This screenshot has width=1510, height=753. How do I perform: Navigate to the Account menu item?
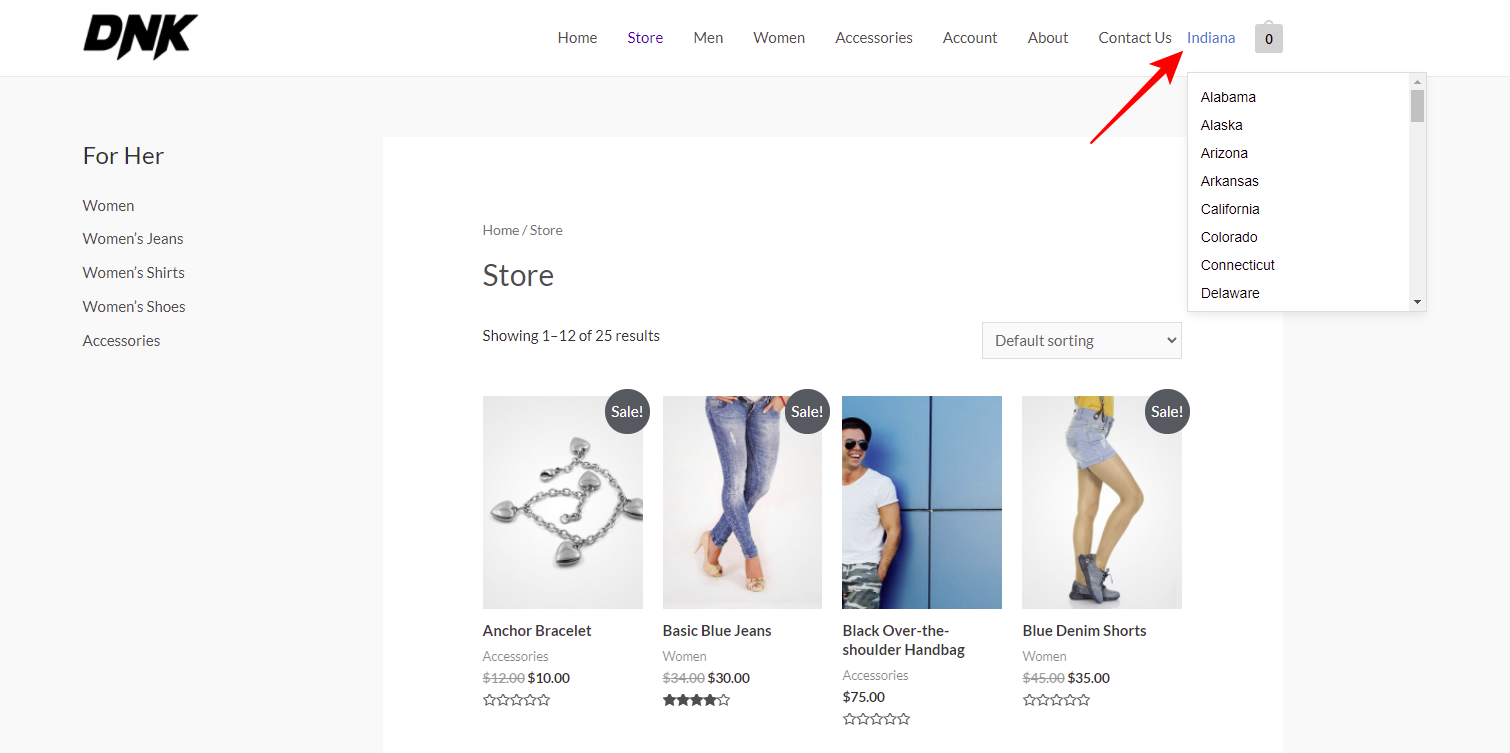969,38
